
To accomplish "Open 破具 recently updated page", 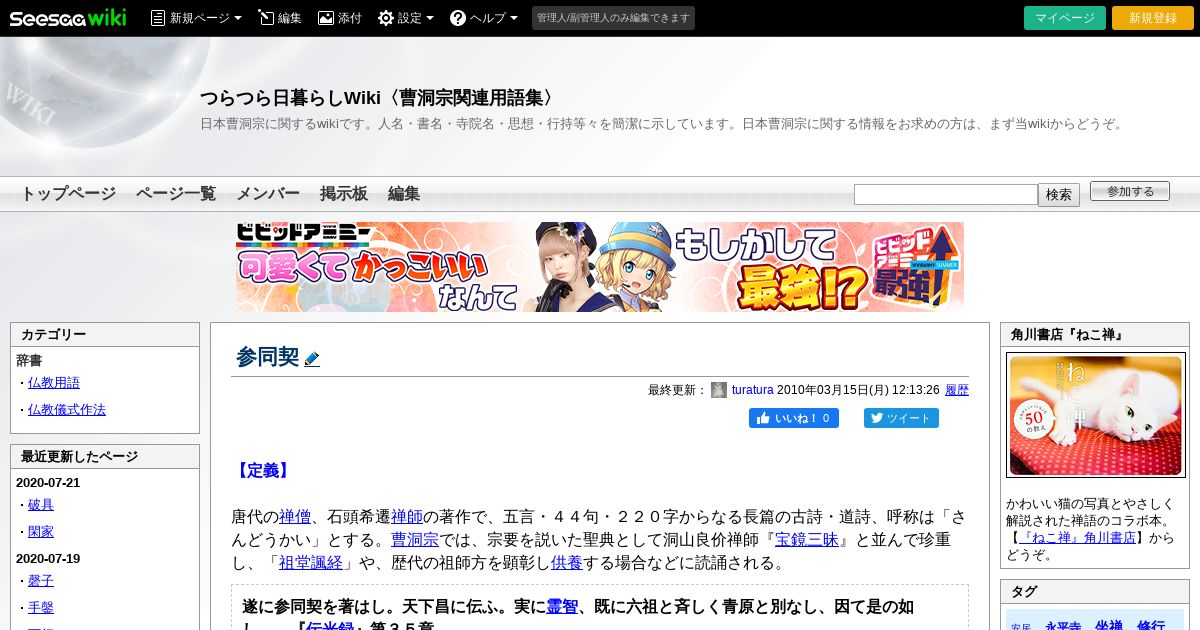I will tap(41, 505).
